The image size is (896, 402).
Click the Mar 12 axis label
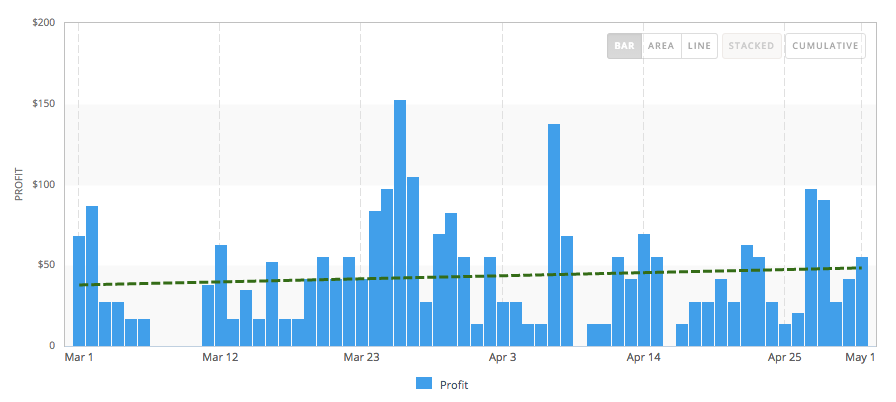click(220, 358)
